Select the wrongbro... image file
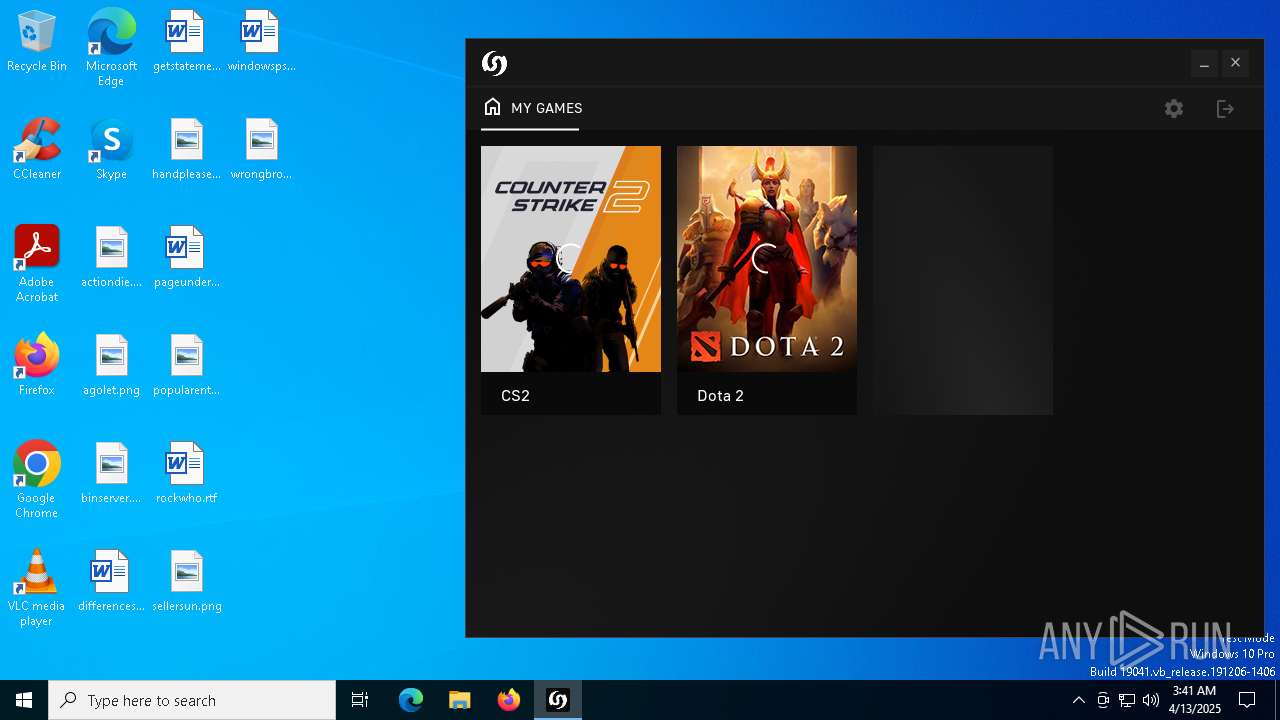The width and height of the screenshot is (1280, 720). (261, 149)
